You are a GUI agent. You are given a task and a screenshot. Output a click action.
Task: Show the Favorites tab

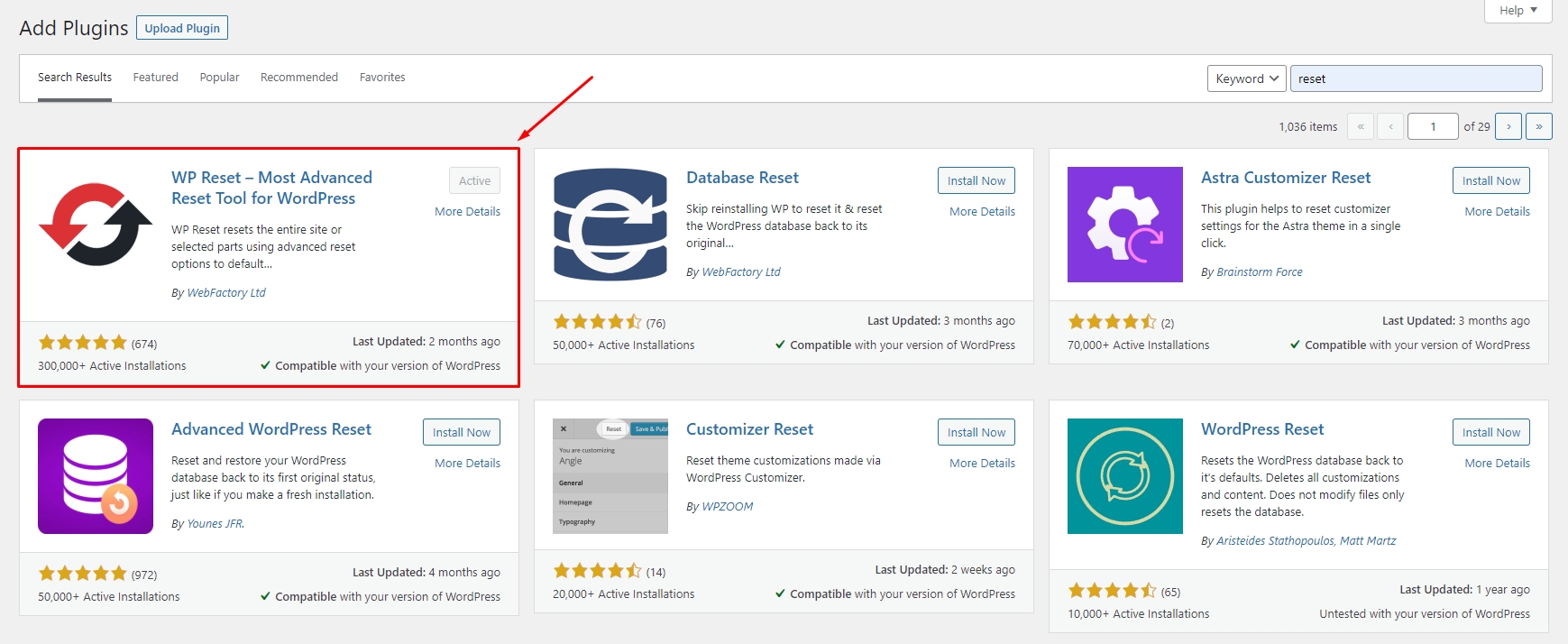(x=382, y=78)
